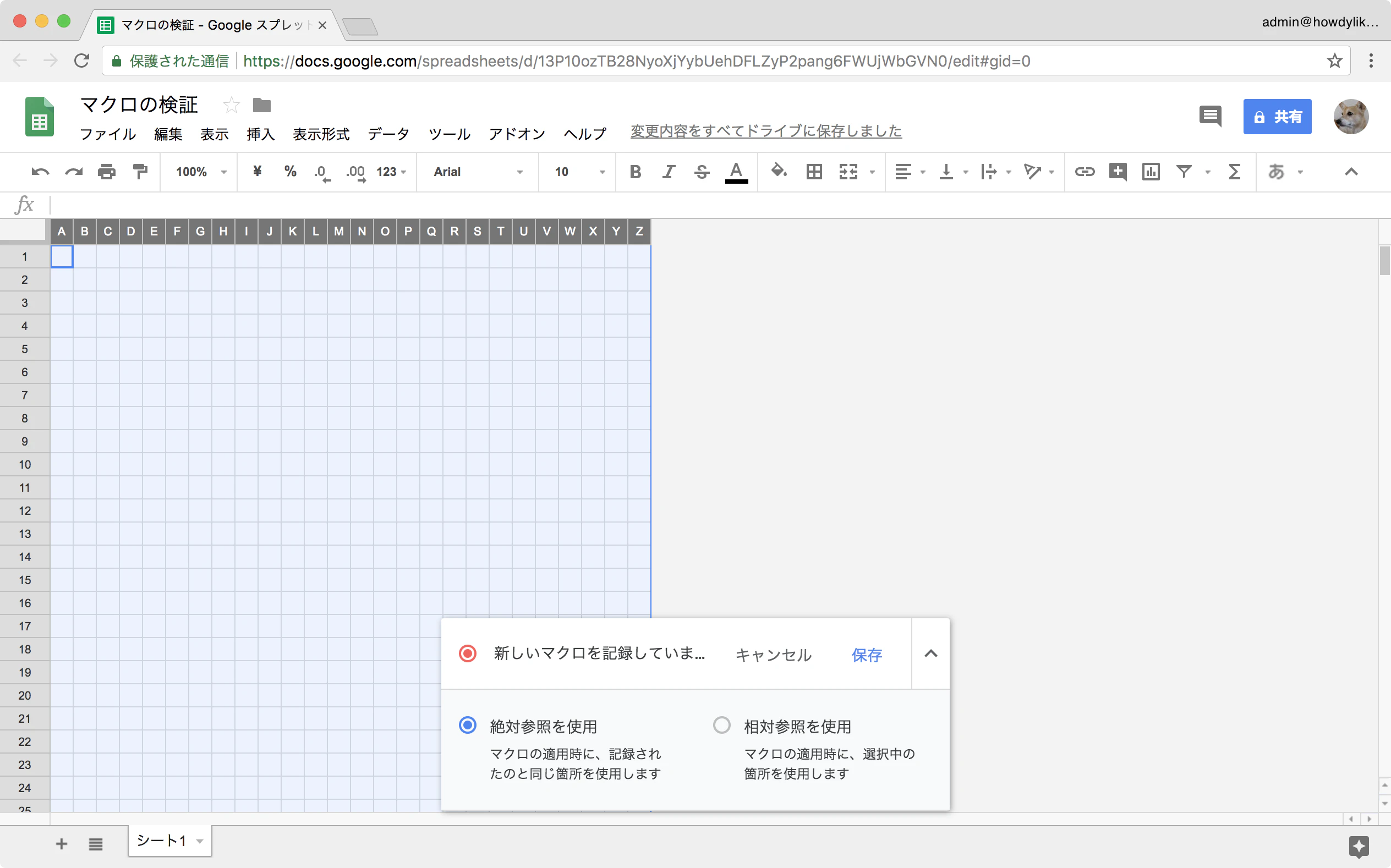Screen dimensions: 1391x868
Task: Open the zoom 100% dropdown
Action: 201,172
